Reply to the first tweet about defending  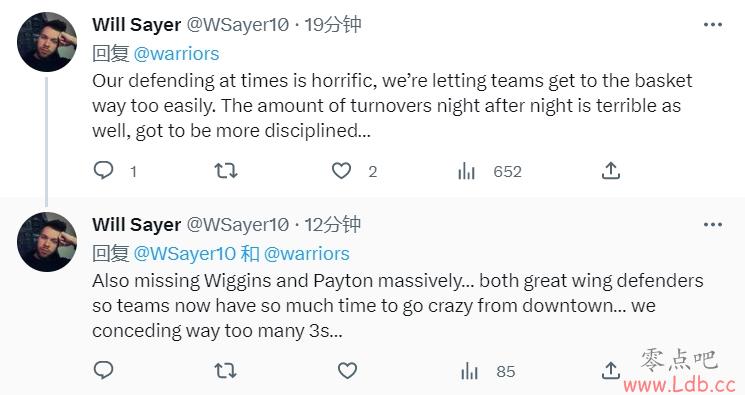pos(104,170)
